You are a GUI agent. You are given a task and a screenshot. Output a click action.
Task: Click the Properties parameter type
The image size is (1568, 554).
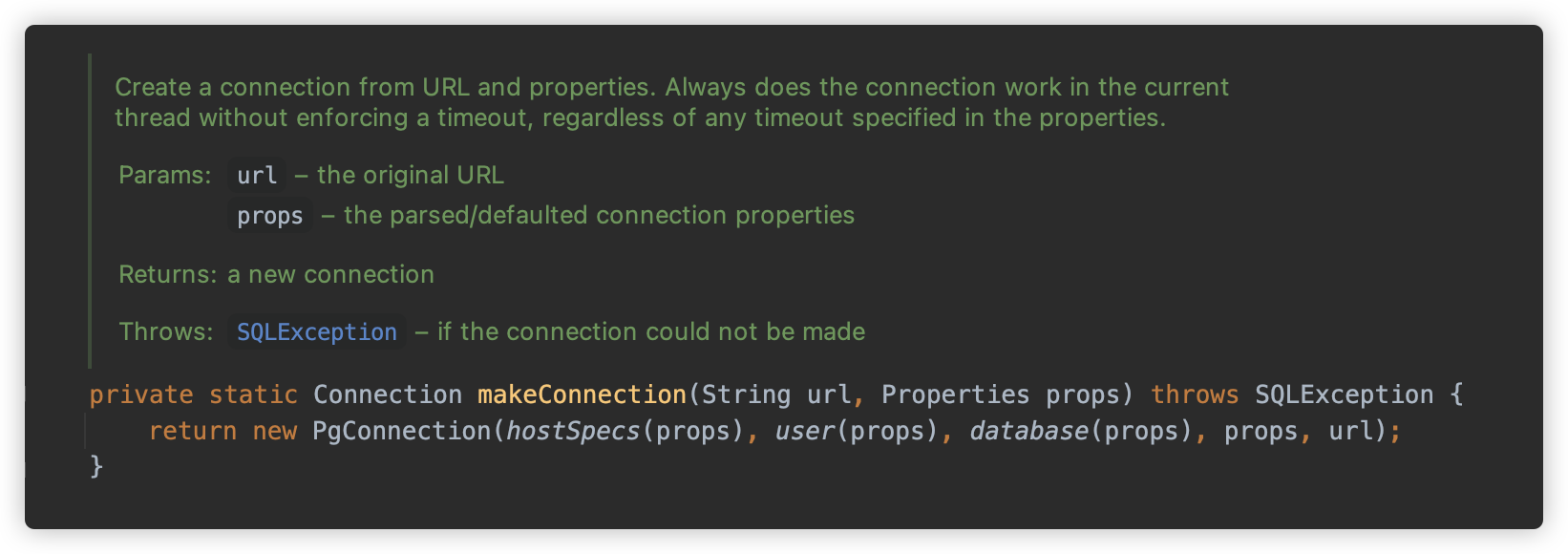coord(956,395)
